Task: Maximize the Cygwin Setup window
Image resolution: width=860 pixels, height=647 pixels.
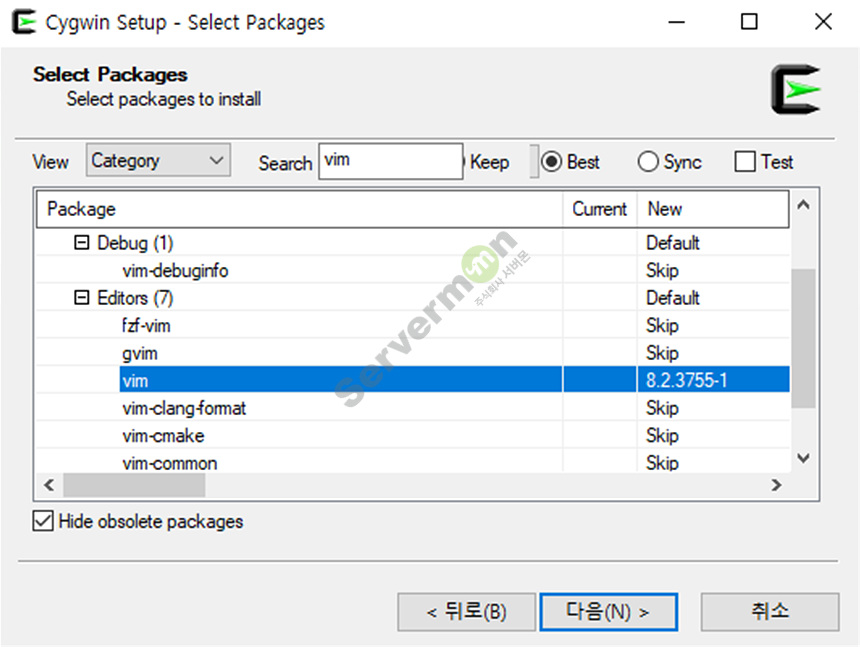Action: pos(749,22)
